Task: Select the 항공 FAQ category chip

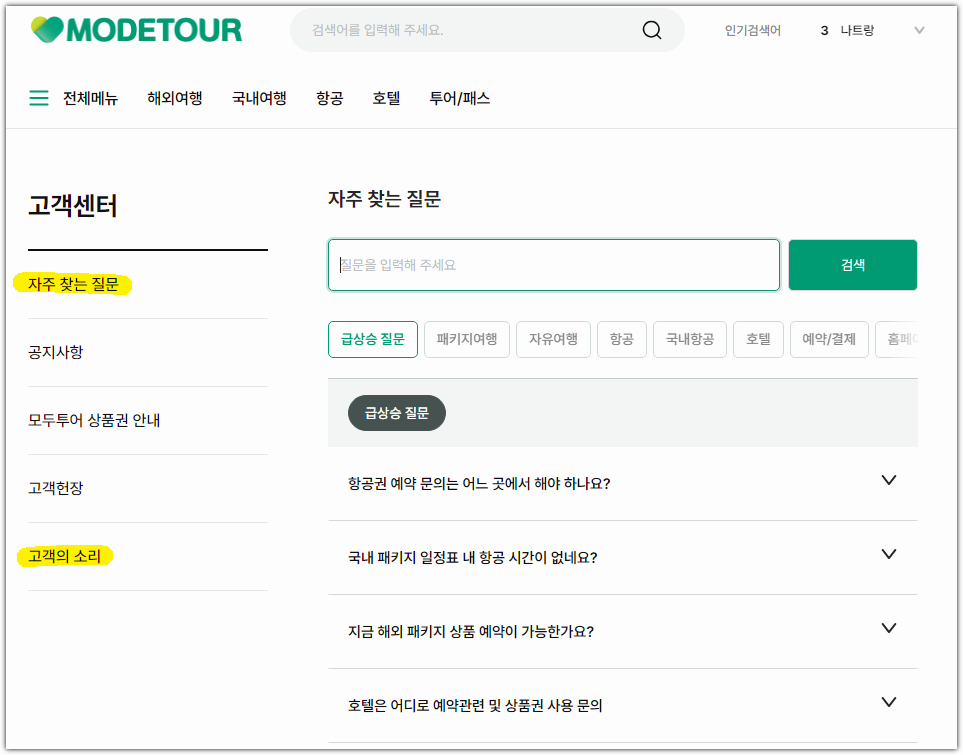Action: click(x=621, y=339)
